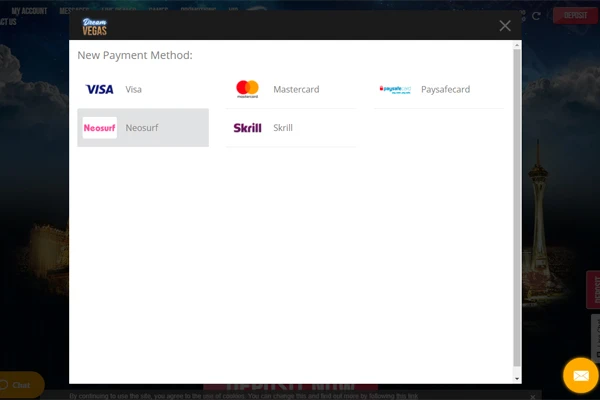Viewport: 600px width, 400px height.
Task: Select the Visa payment method
Action: pos(143,89)
